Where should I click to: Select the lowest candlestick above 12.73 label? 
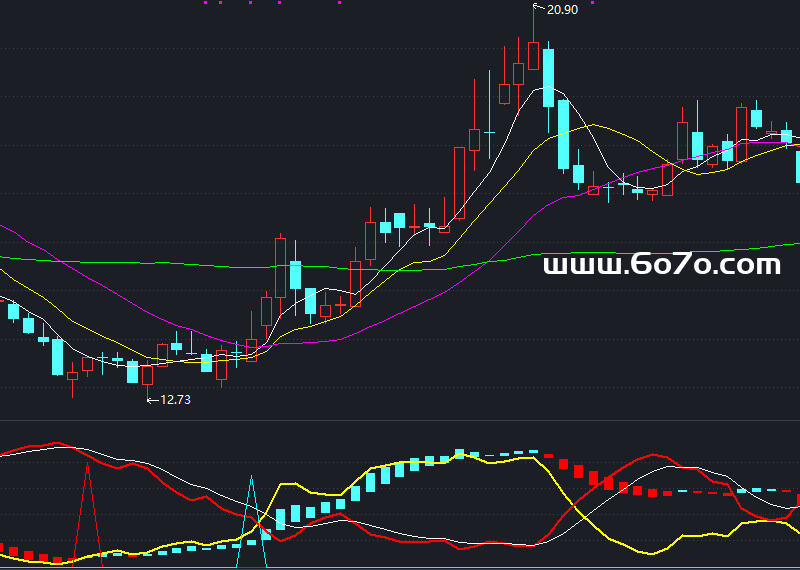click(x=148, y=375)
